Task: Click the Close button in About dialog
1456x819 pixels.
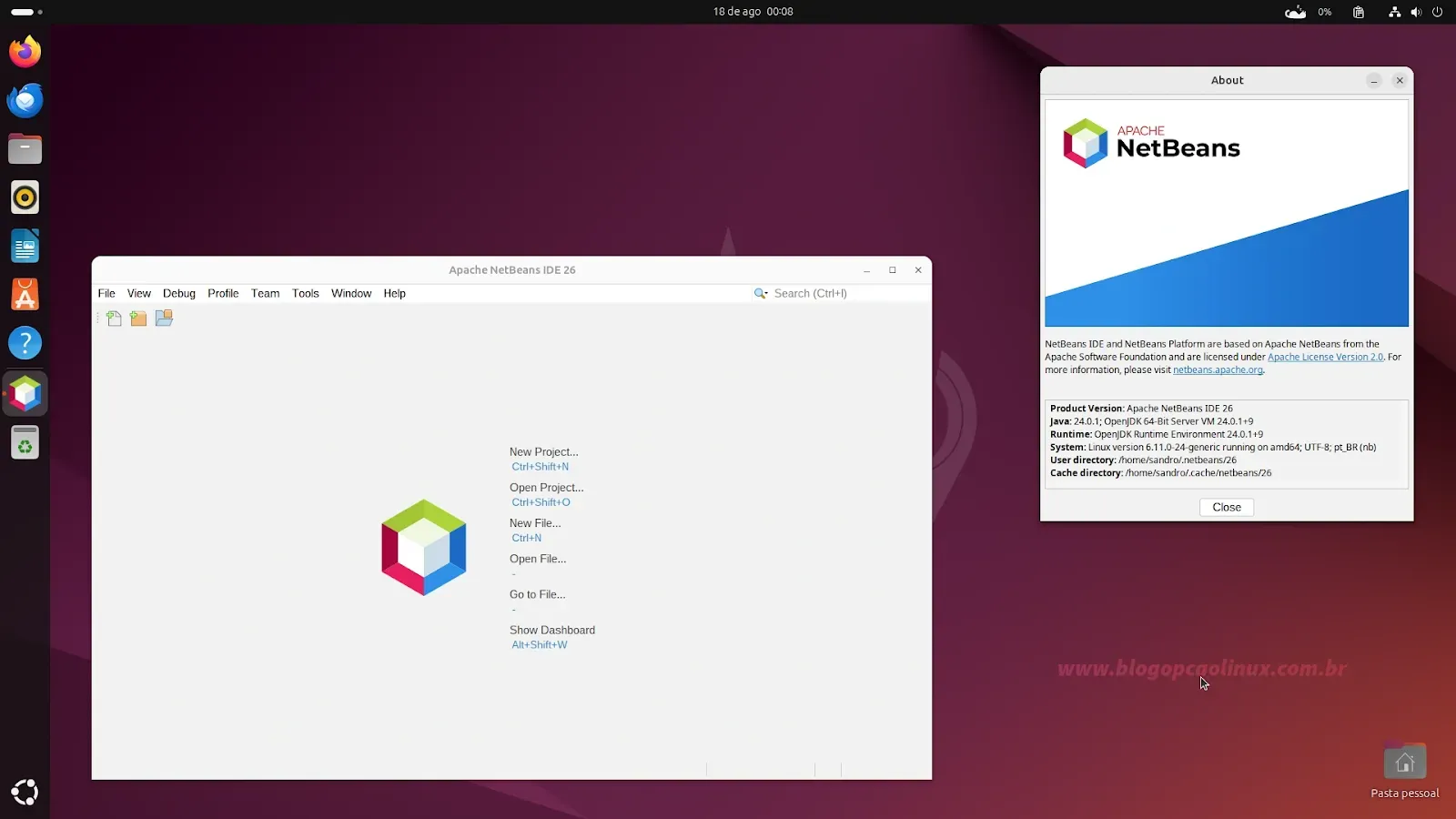Action: [1227, 507]
